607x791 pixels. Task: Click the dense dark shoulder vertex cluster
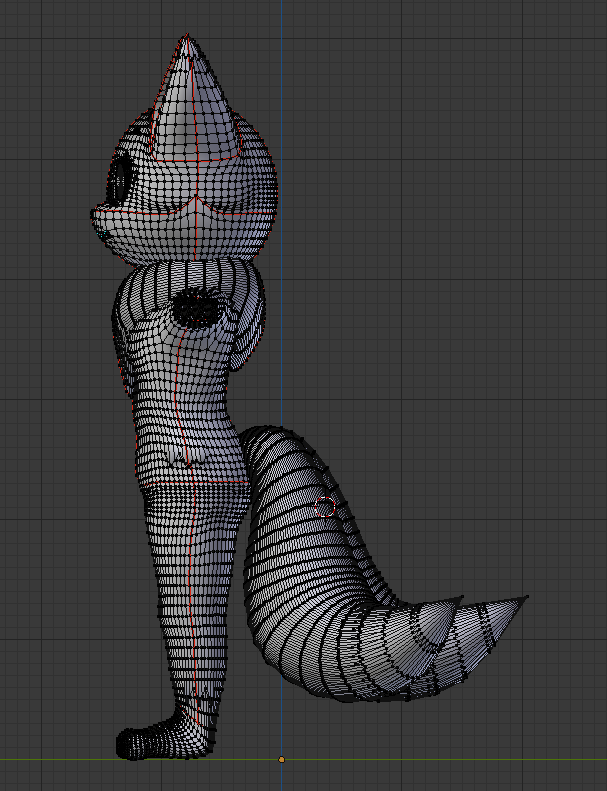tap(196, 308)
